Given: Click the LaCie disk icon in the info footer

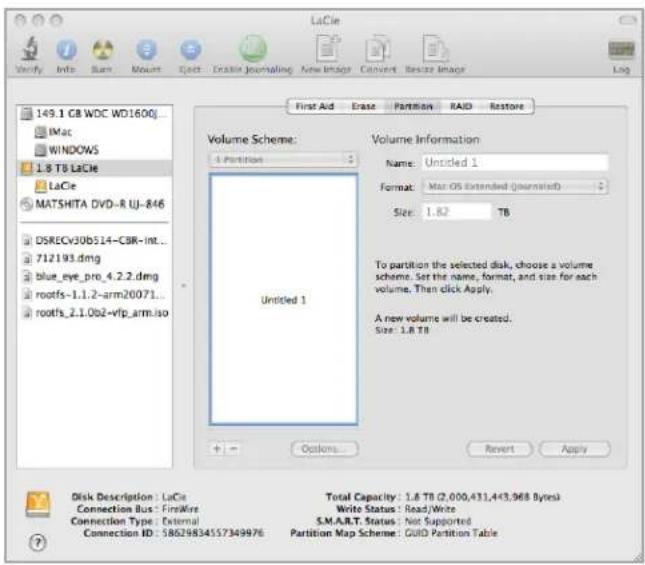Looking at the screenshot, I should pyautogui.click(x=38, y=503).
